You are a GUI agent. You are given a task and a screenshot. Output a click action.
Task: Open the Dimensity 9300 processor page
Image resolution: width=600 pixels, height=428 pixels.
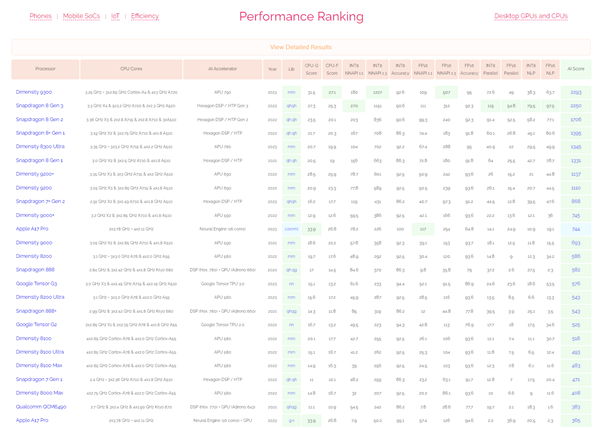[x=34, y=91]
